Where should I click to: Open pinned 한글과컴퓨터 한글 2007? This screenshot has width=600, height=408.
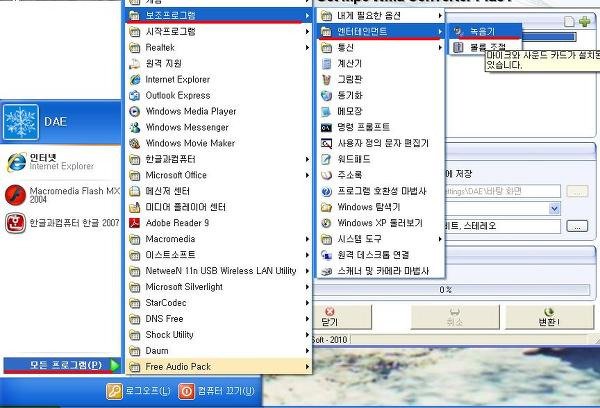(61, 223)
